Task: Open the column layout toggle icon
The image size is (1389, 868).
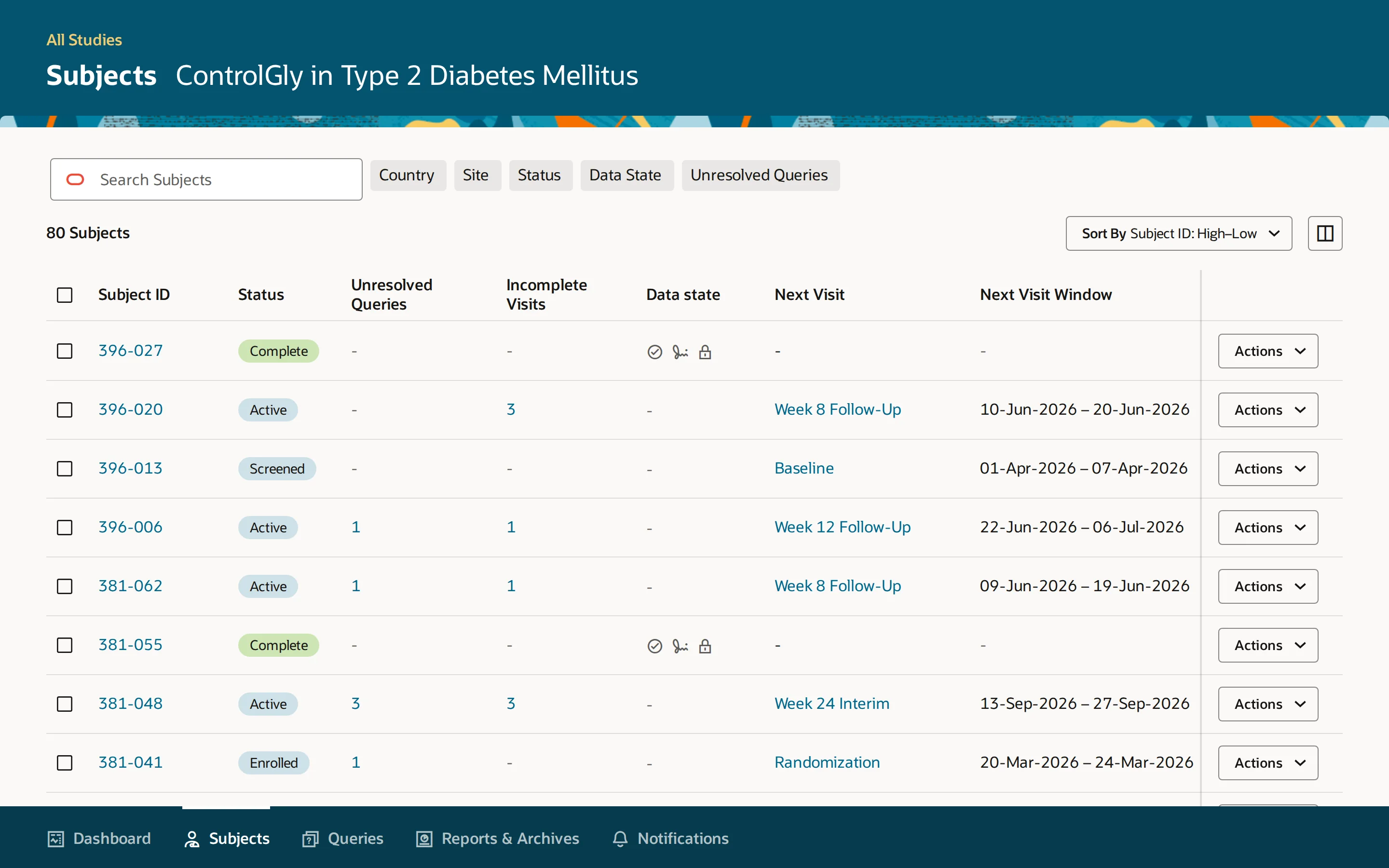Action: [x=1325, y=234]
